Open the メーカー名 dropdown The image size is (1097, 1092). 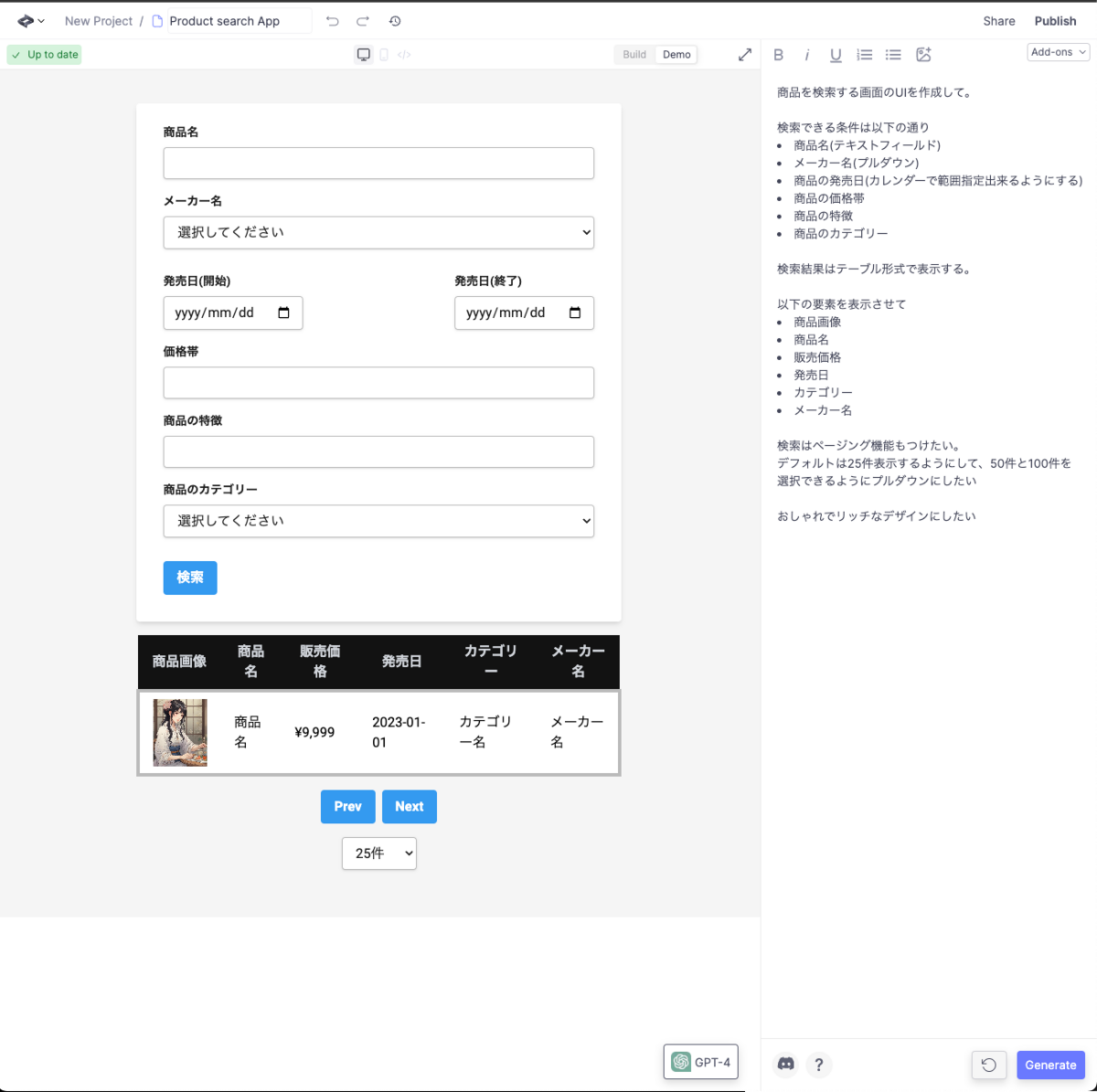378,232
